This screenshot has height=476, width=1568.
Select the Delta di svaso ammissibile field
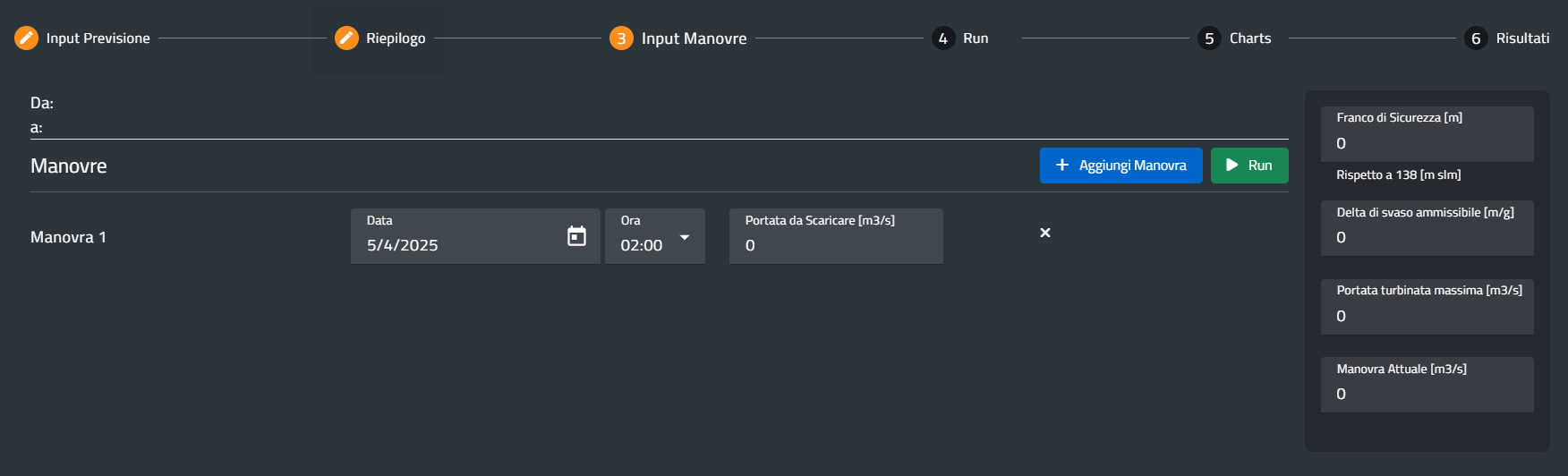pyautogui.click(x=1427, y=237)
